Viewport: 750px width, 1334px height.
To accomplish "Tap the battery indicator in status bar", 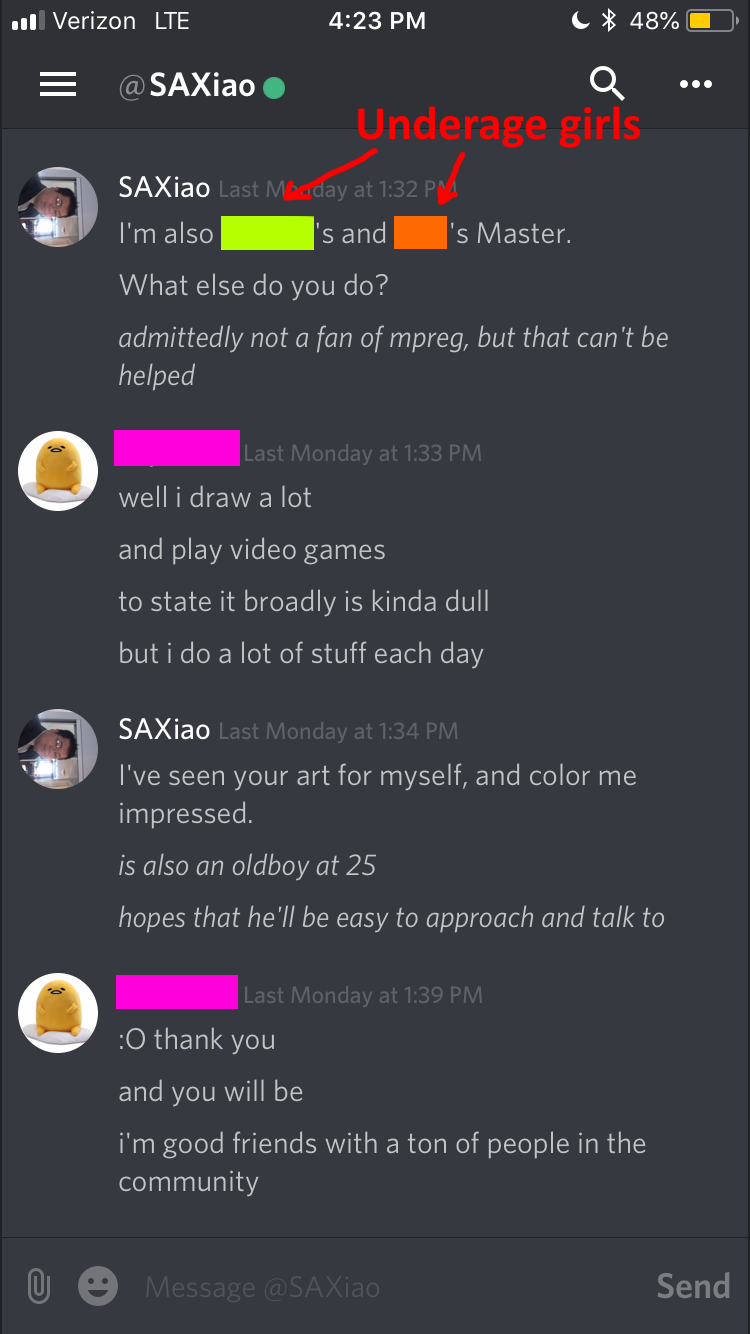I will [x=711, y=21].
